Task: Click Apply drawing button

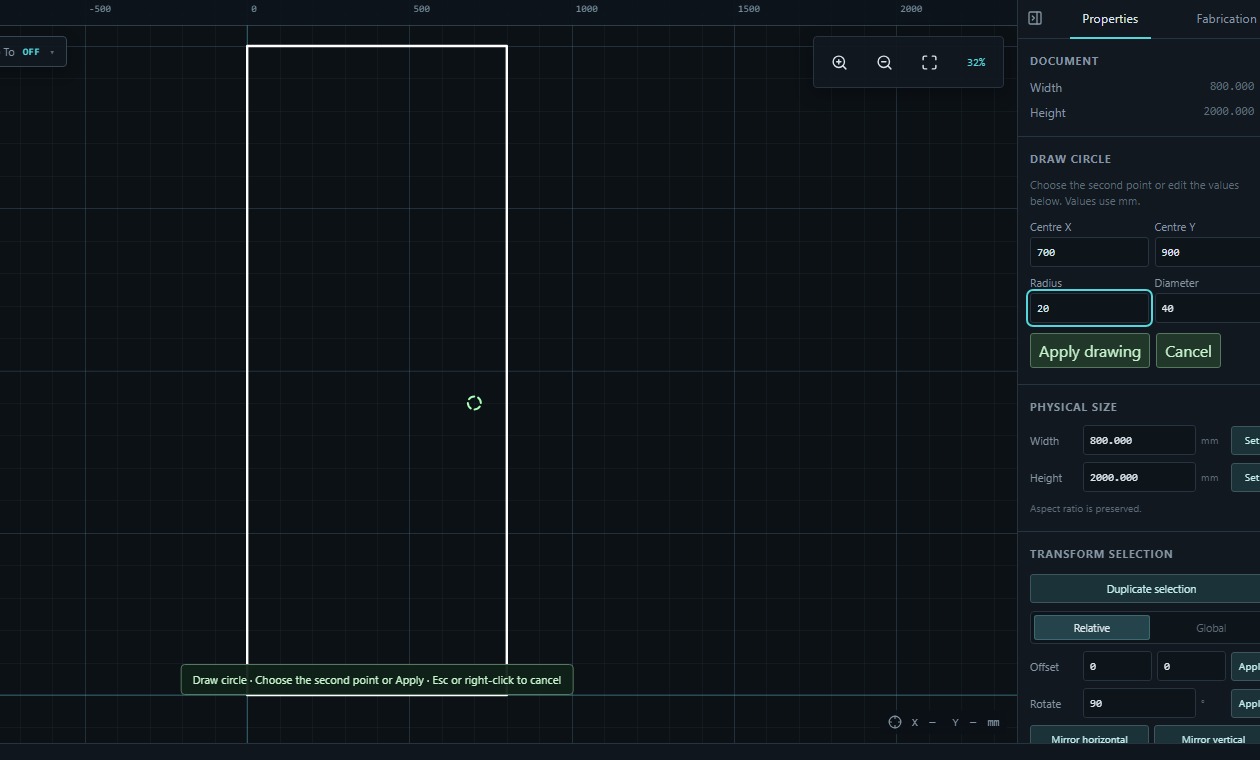Action: coord(1090,351)
